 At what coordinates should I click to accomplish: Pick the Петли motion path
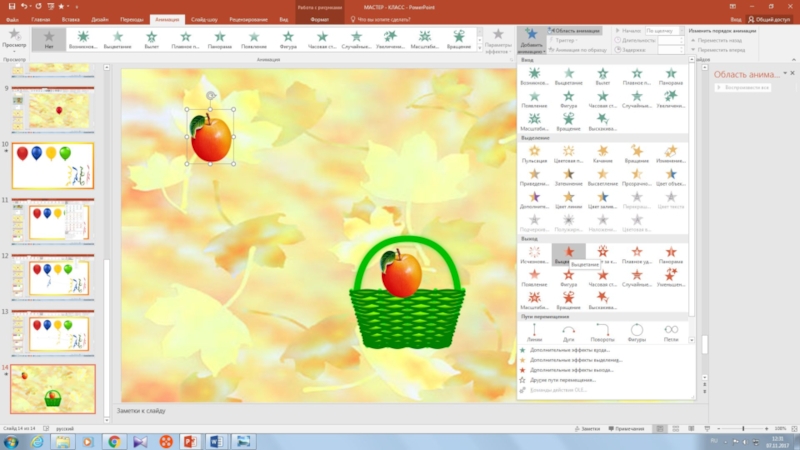670,332
